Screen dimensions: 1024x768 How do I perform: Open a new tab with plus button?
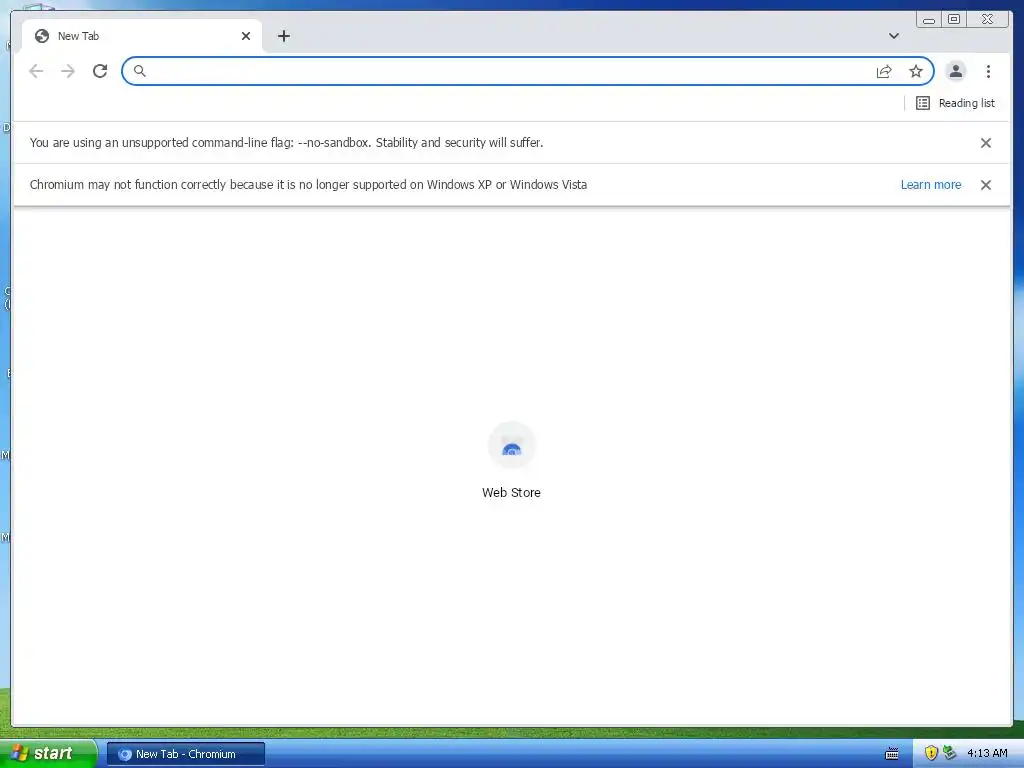[283, 36]
